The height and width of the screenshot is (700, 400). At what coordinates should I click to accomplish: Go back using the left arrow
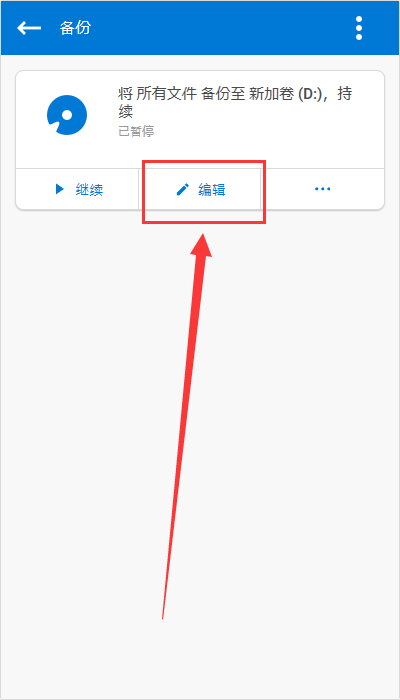(x=29, y=28)
